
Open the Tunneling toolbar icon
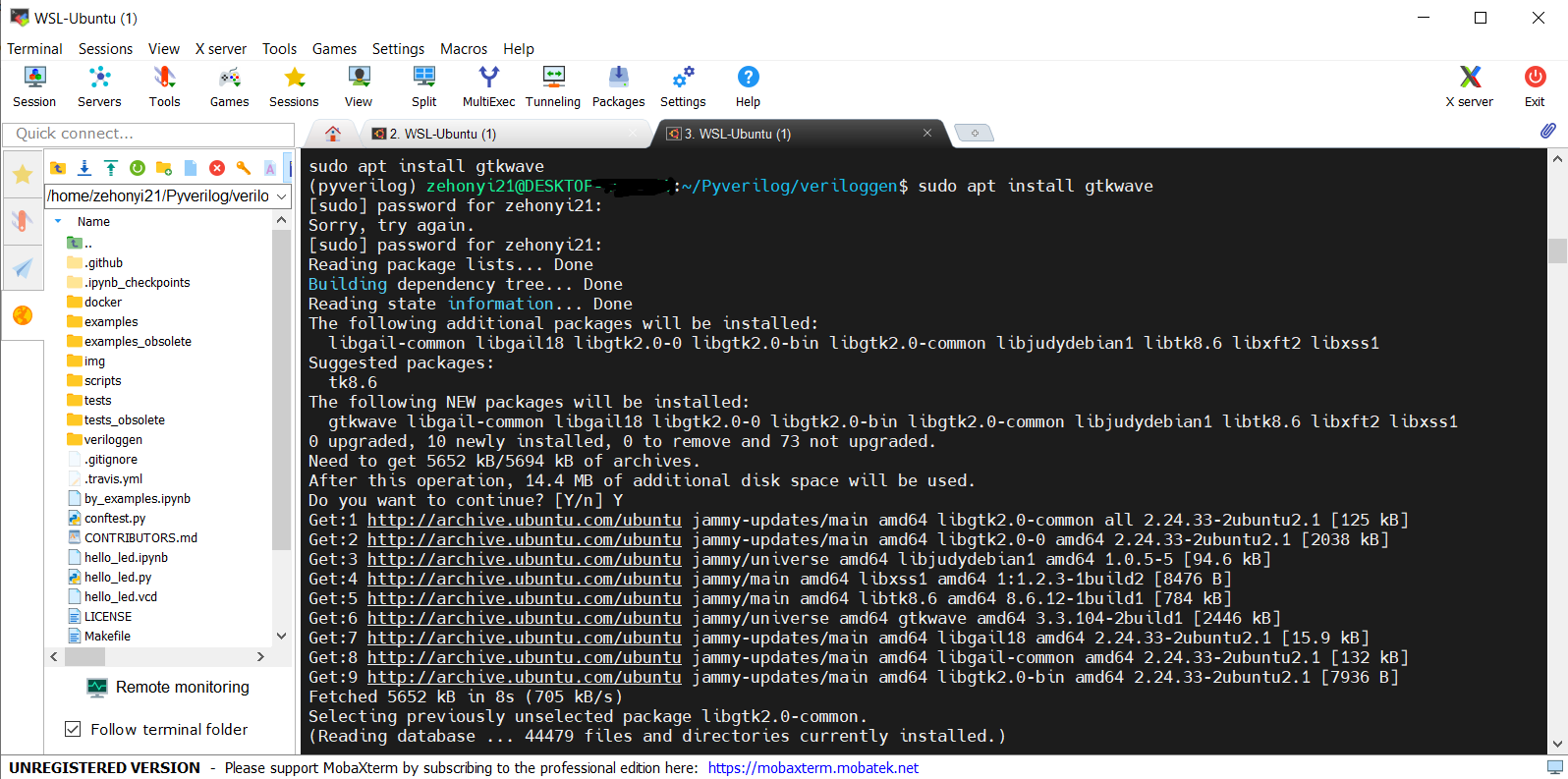tap(553, 85)
